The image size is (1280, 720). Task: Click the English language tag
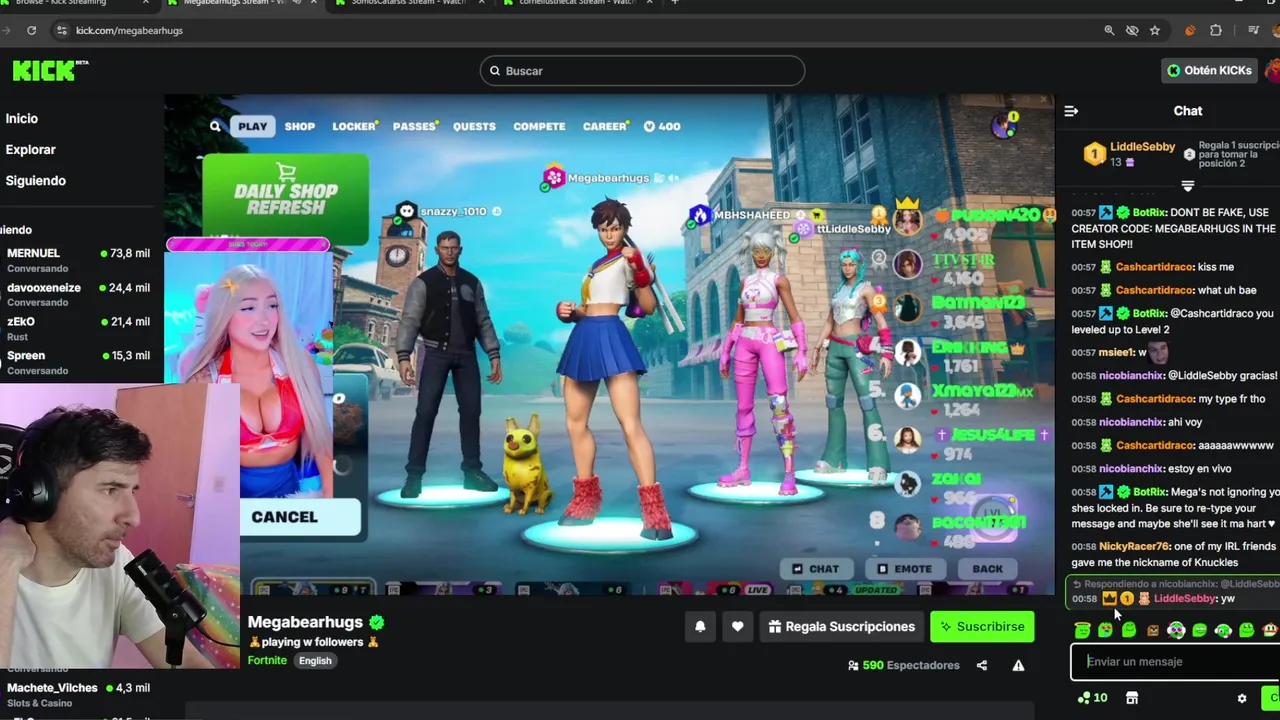point(315,661)
